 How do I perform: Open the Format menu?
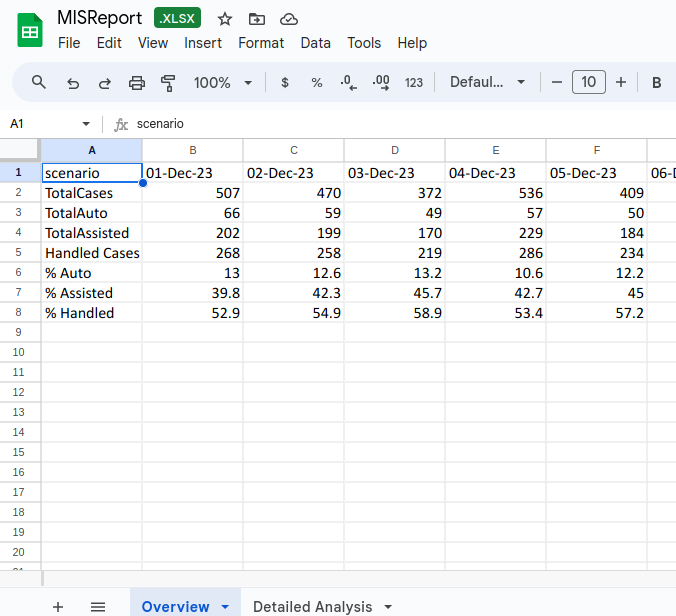(x=261, y=43)
